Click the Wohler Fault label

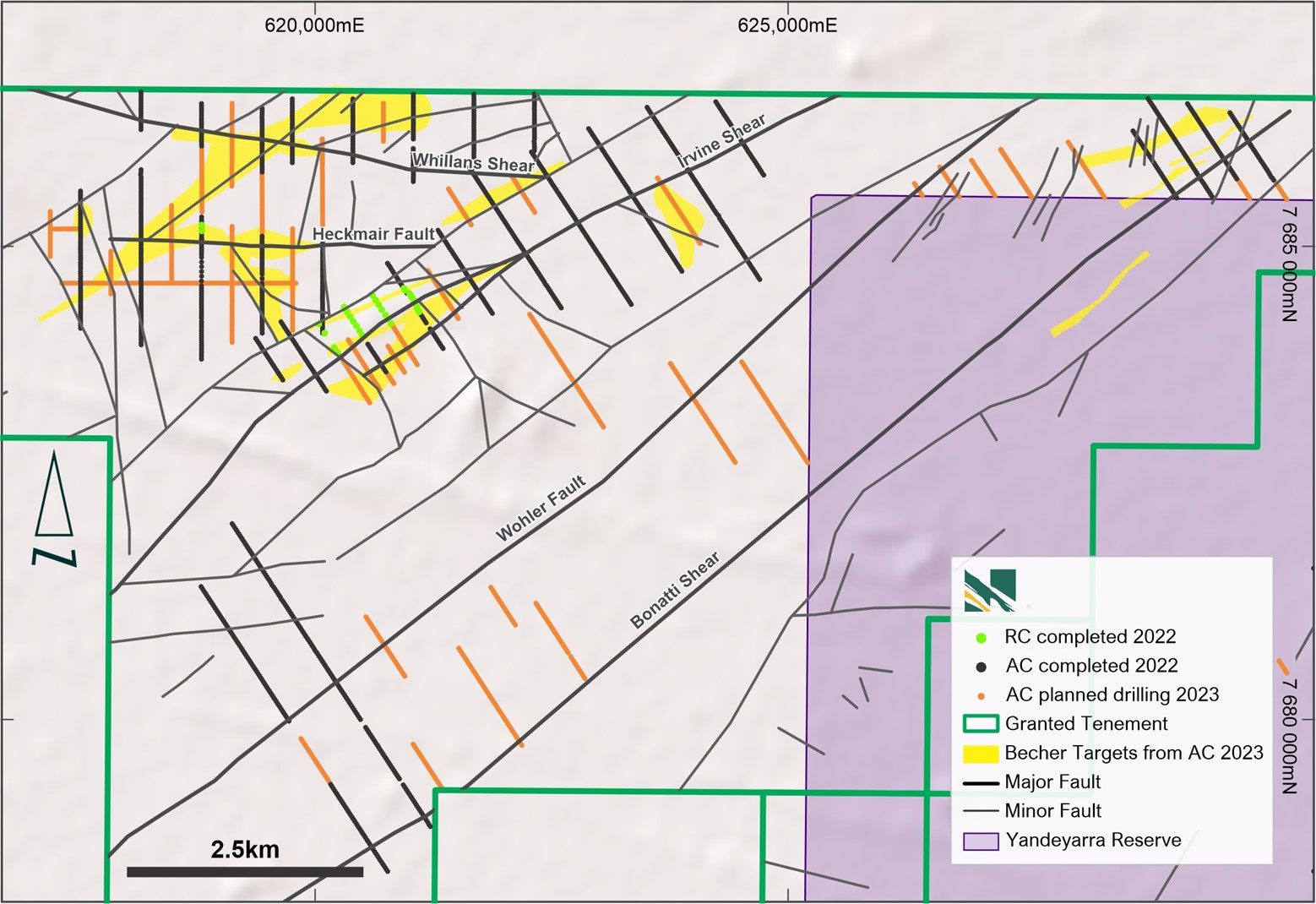541,509
